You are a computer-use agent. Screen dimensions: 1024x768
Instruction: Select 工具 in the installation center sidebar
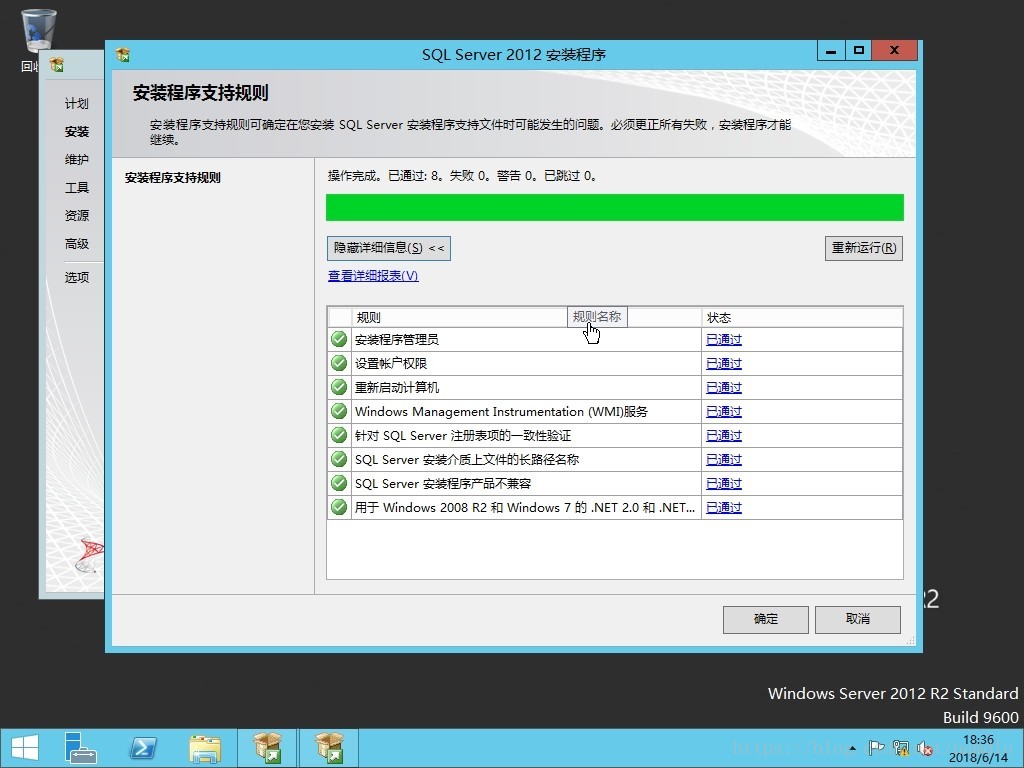[76, 187]
